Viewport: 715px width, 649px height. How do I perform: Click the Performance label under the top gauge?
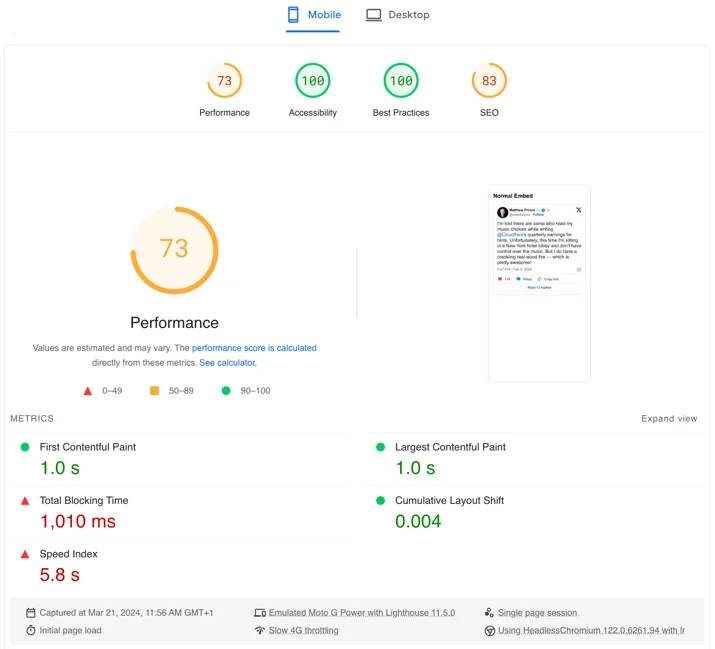[224, 113]
